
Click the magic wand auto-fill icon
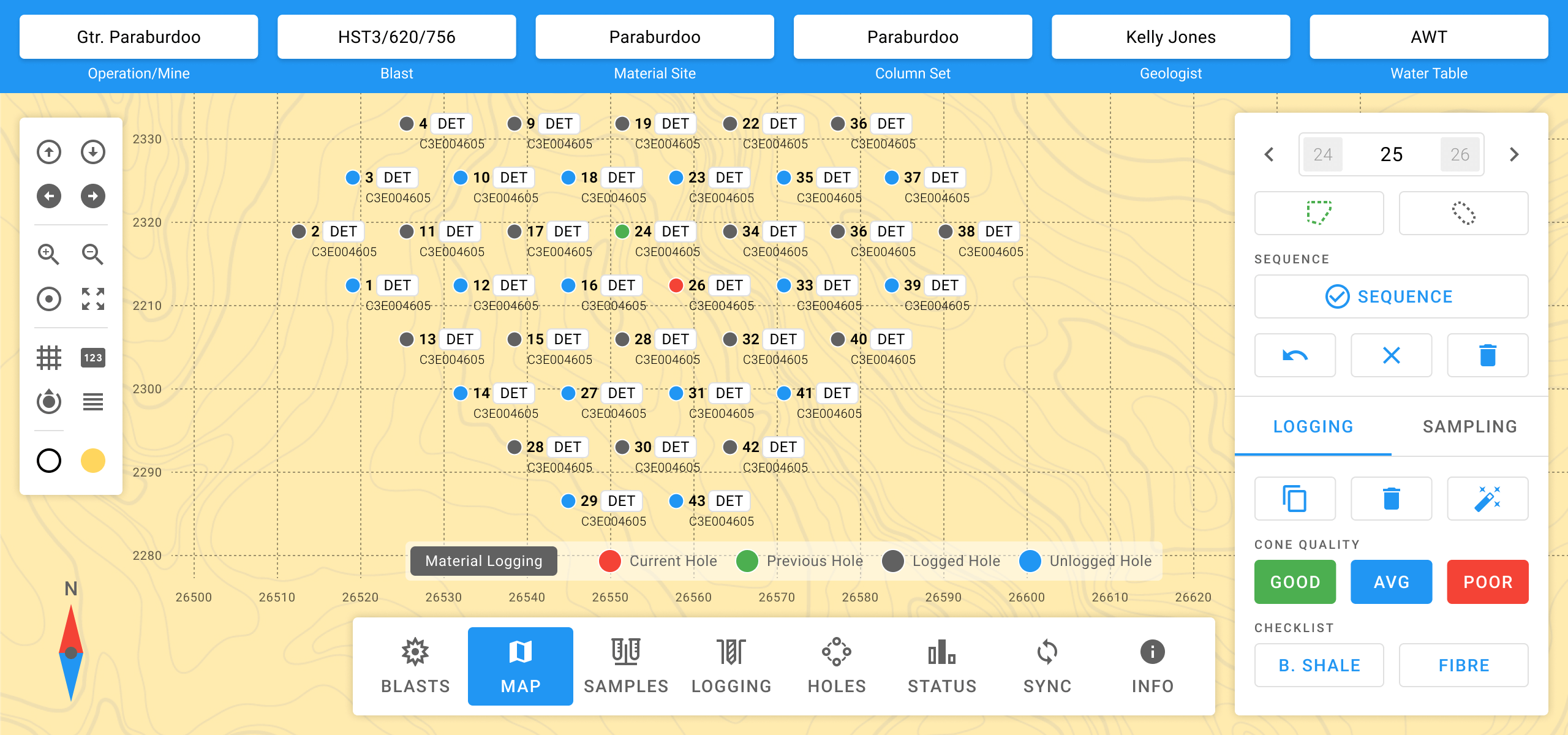pos(1487,499)
